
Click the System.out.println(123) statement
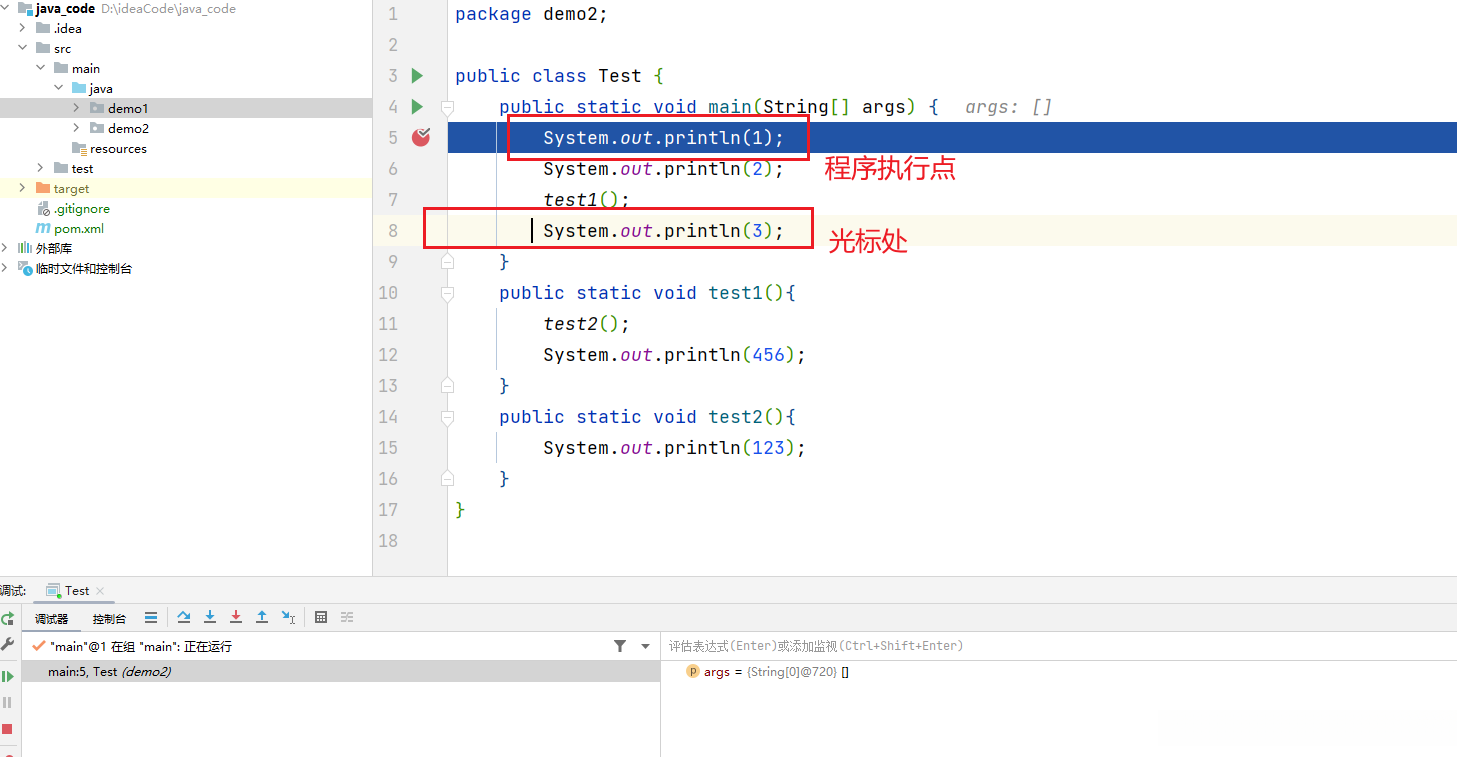pos(675,448)
